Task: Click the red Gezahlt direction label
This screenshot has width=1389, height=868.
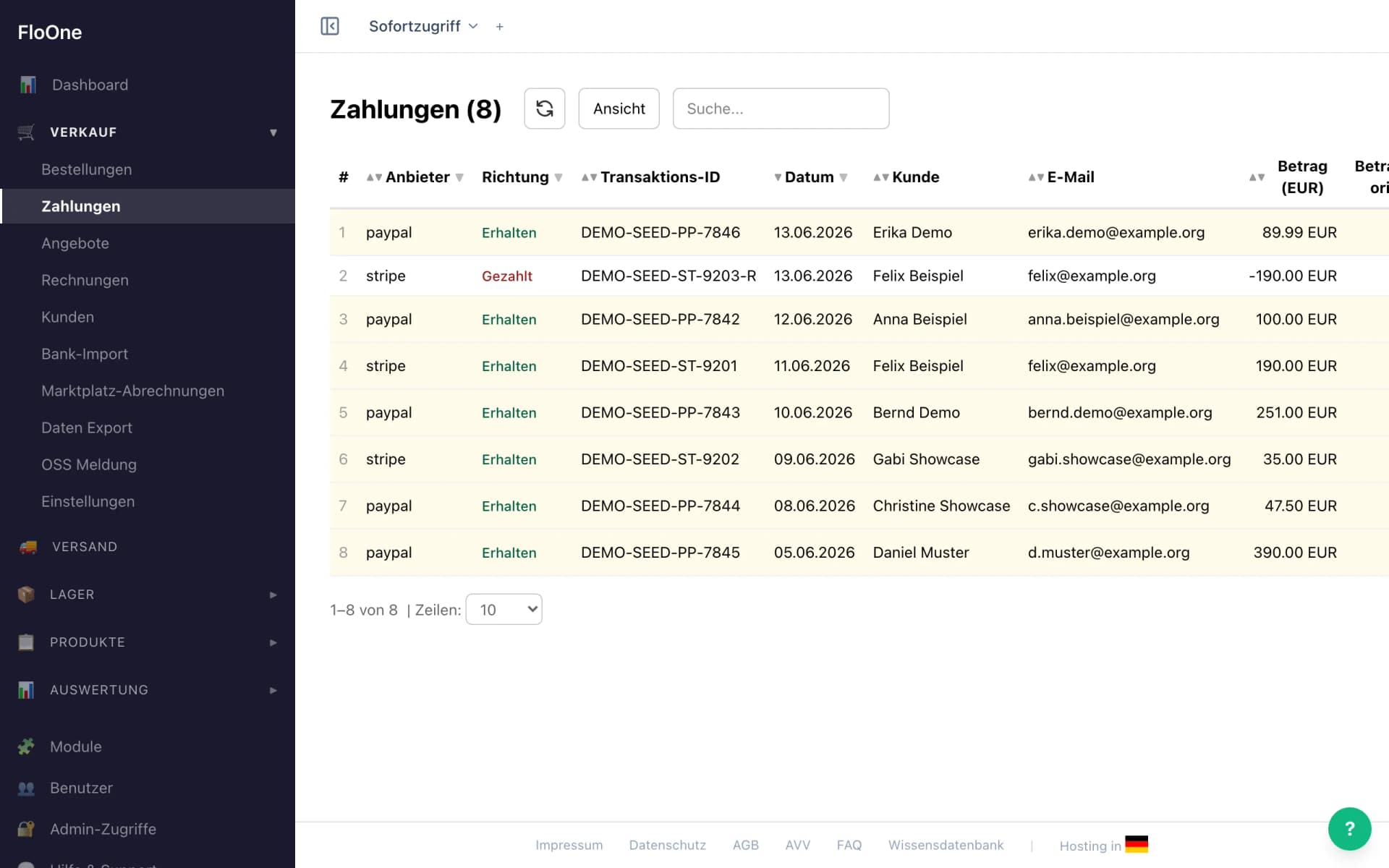Action: click(507, 276)
